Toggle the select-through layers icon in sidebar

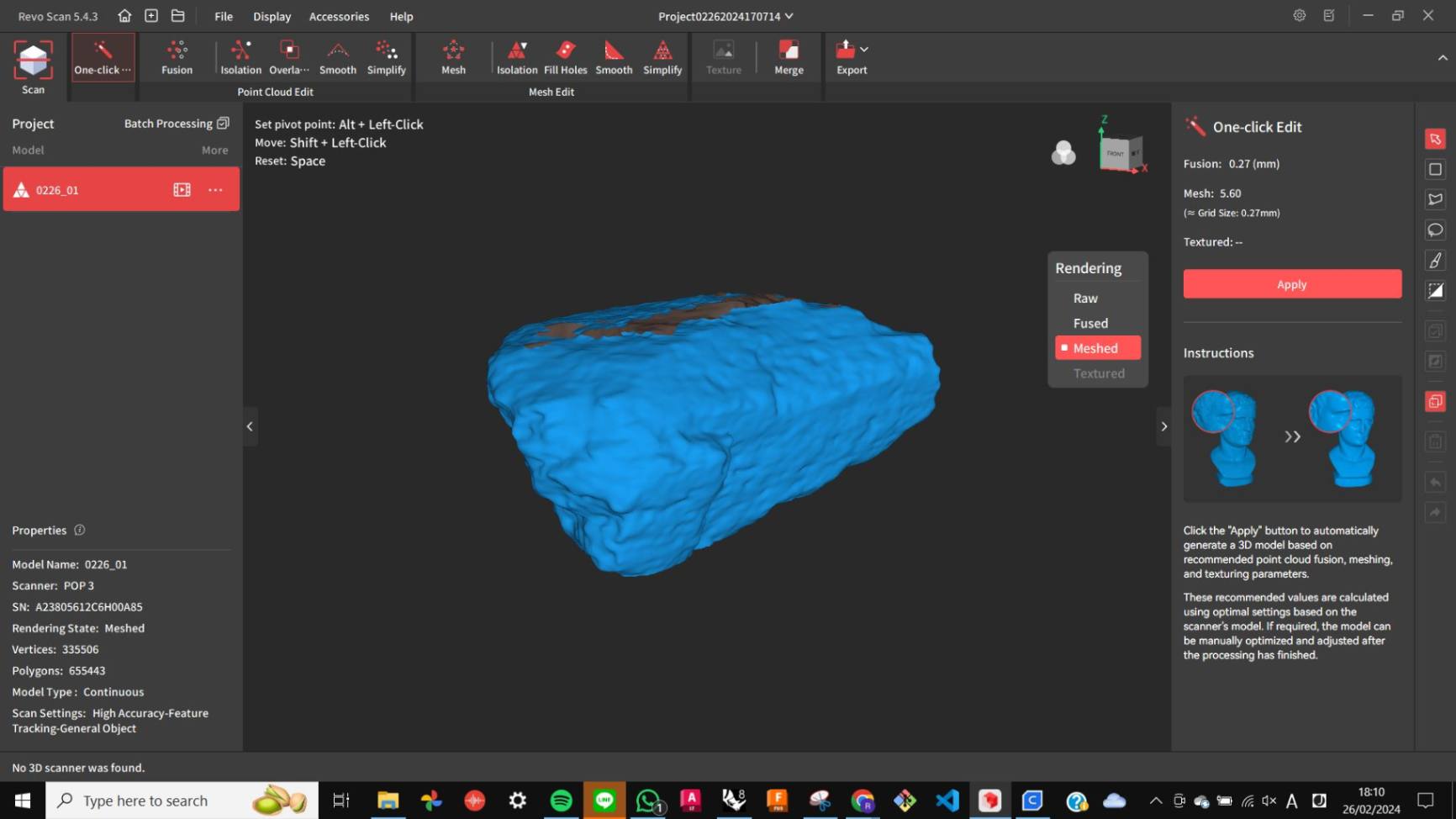tap(1435, 401)
